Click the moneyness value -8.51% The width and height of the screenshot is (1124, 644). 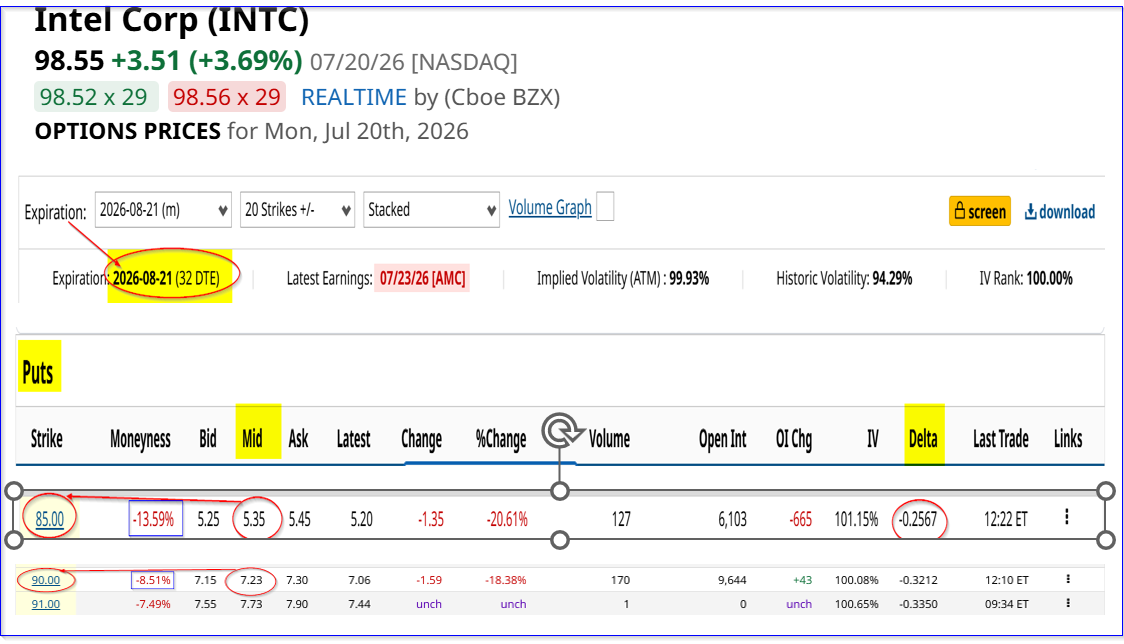(x=153, y=580)
